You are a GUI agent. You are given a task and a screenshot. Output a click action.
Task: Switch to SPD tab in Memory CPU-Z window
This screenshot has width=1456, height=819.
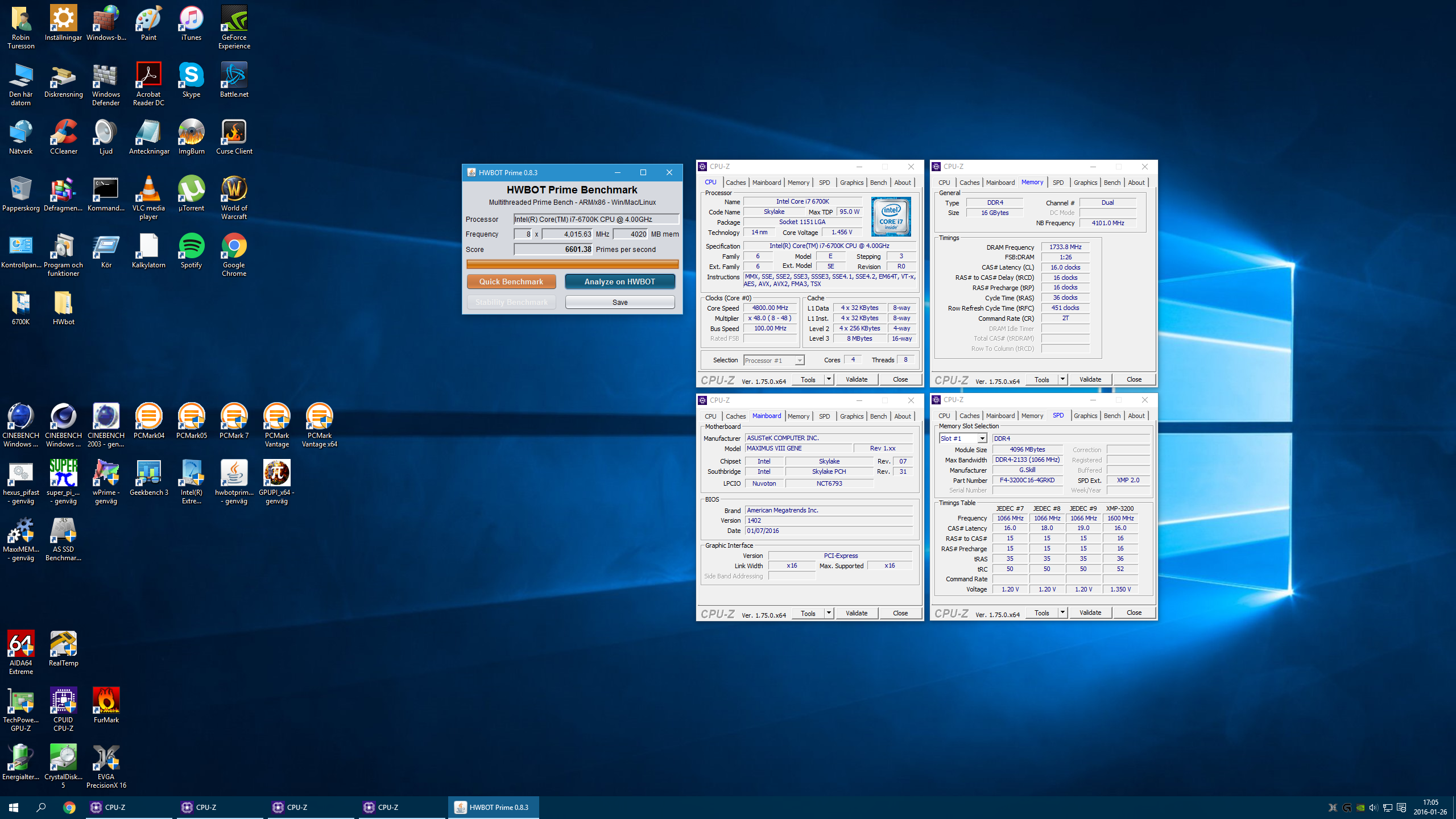click(x=1058, y=183)
